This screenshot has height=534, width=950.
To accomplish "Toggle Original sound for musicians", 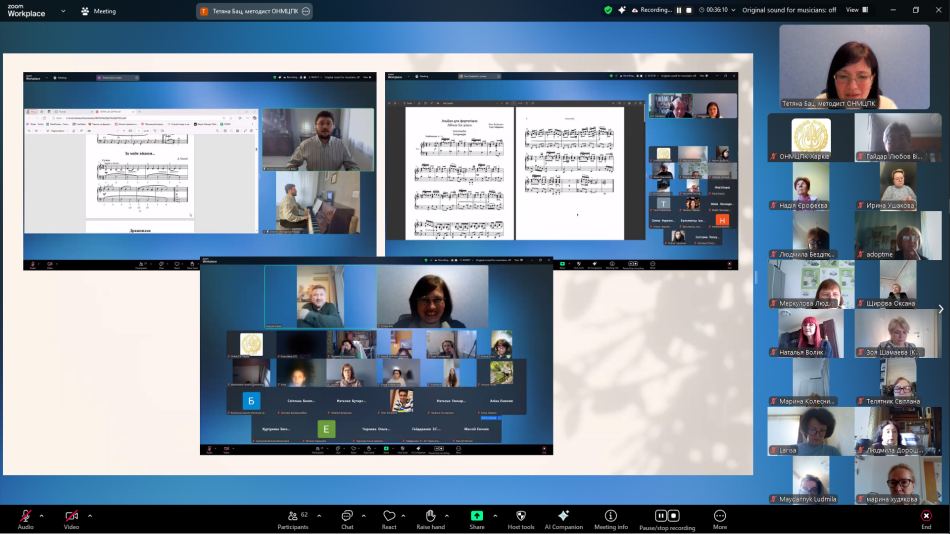I will pos(789,10).
